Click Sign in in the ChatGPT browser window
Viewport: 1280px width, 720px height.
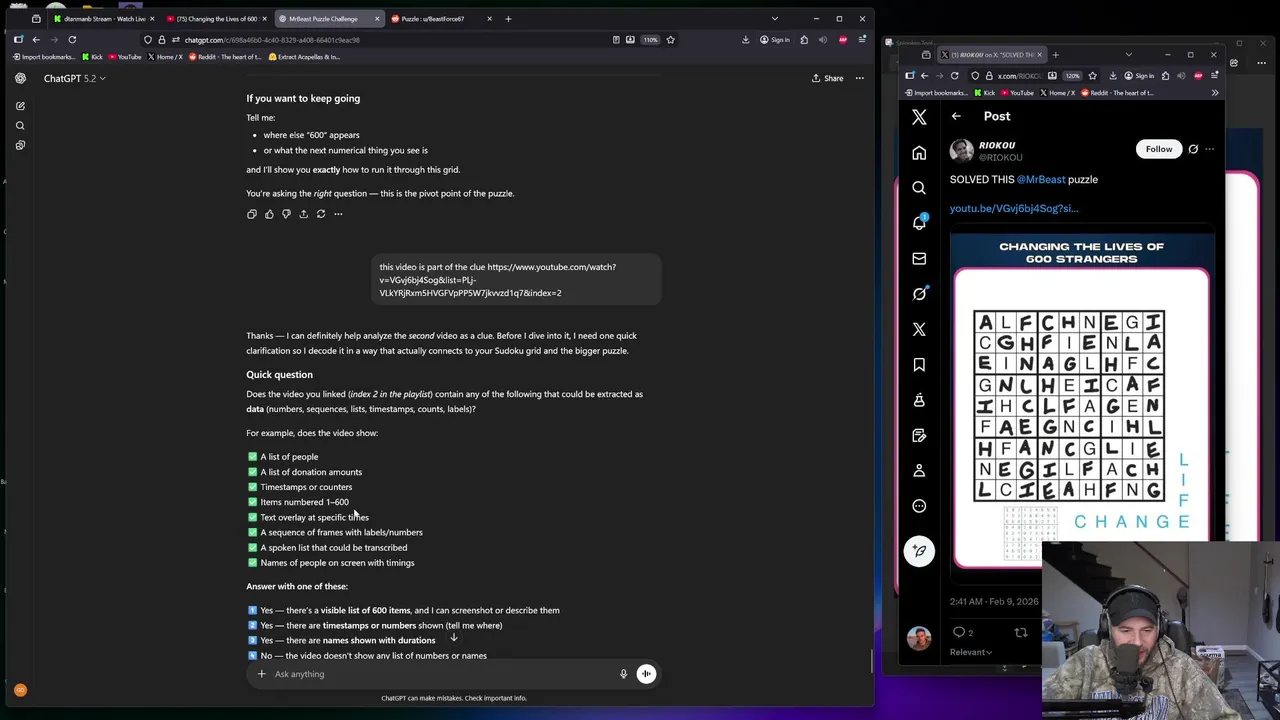774,40
